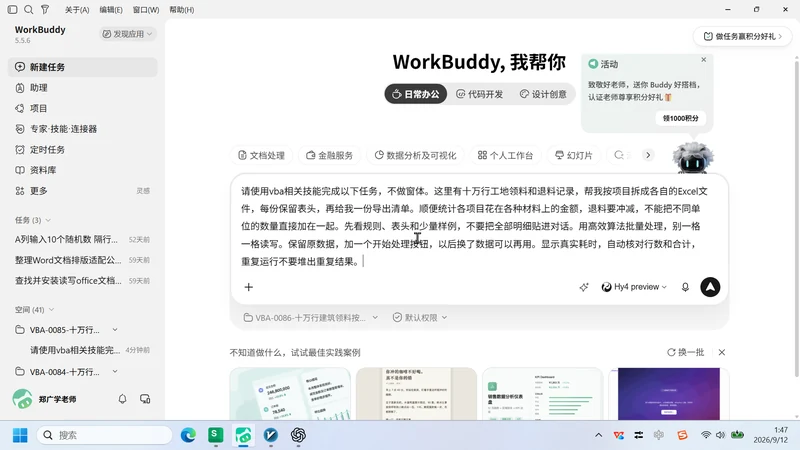Add attachment with the plus icon
The height and width of the screenshot is (450, 800).
(x=248, y=287)
